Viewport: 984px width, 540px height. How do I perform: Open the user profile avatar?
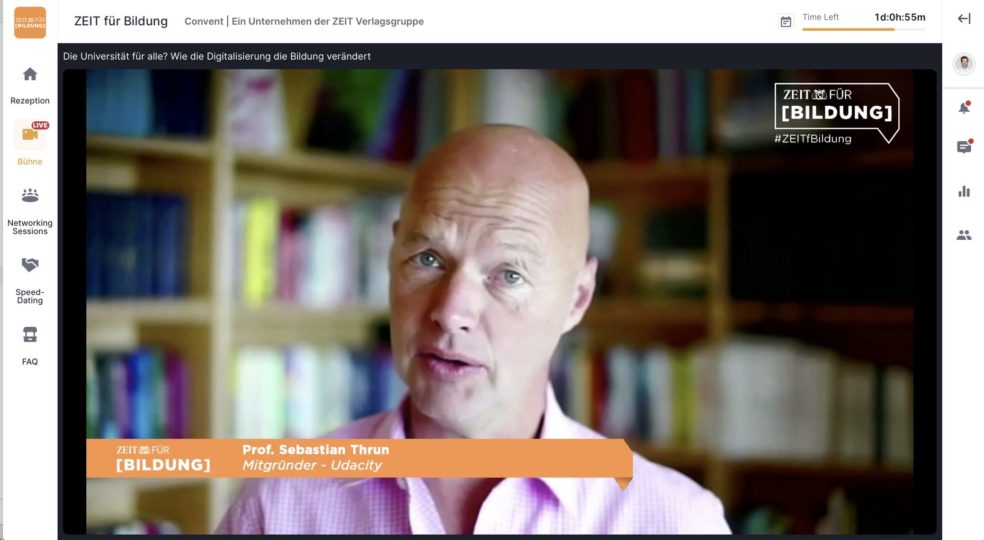(964, 63)
